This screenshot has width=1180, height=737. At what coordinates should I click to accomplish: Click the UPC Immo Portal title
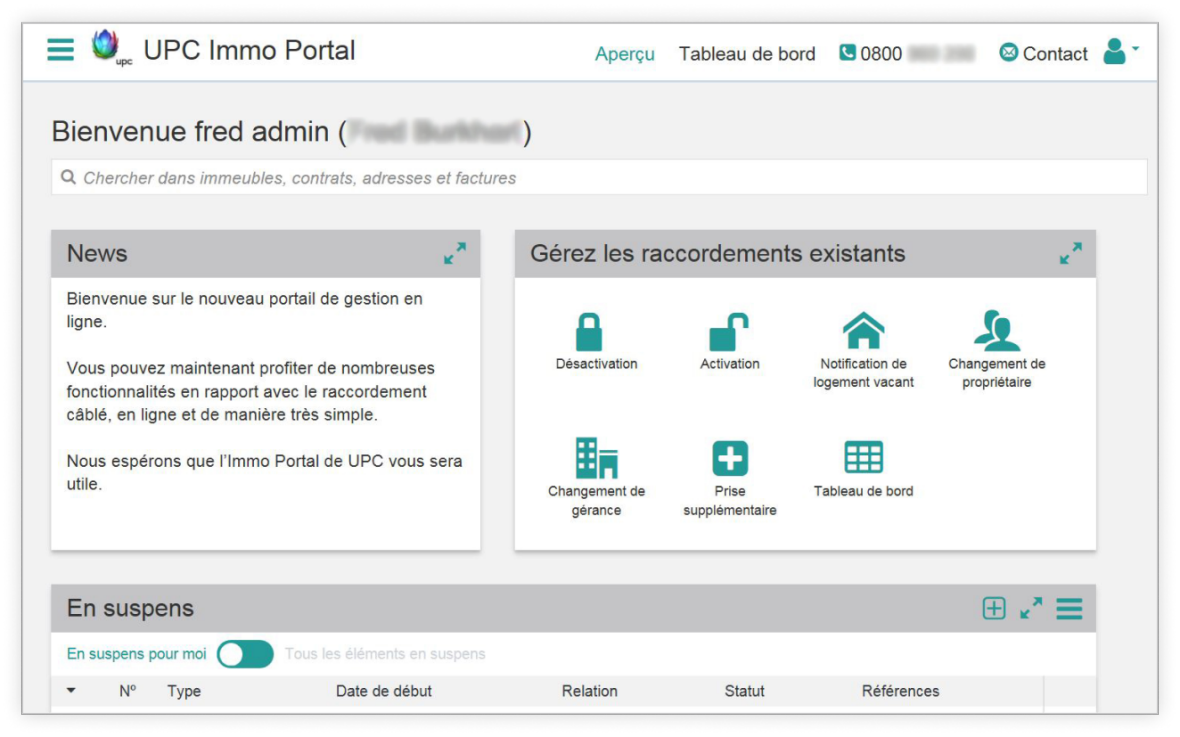click(249, 50)
